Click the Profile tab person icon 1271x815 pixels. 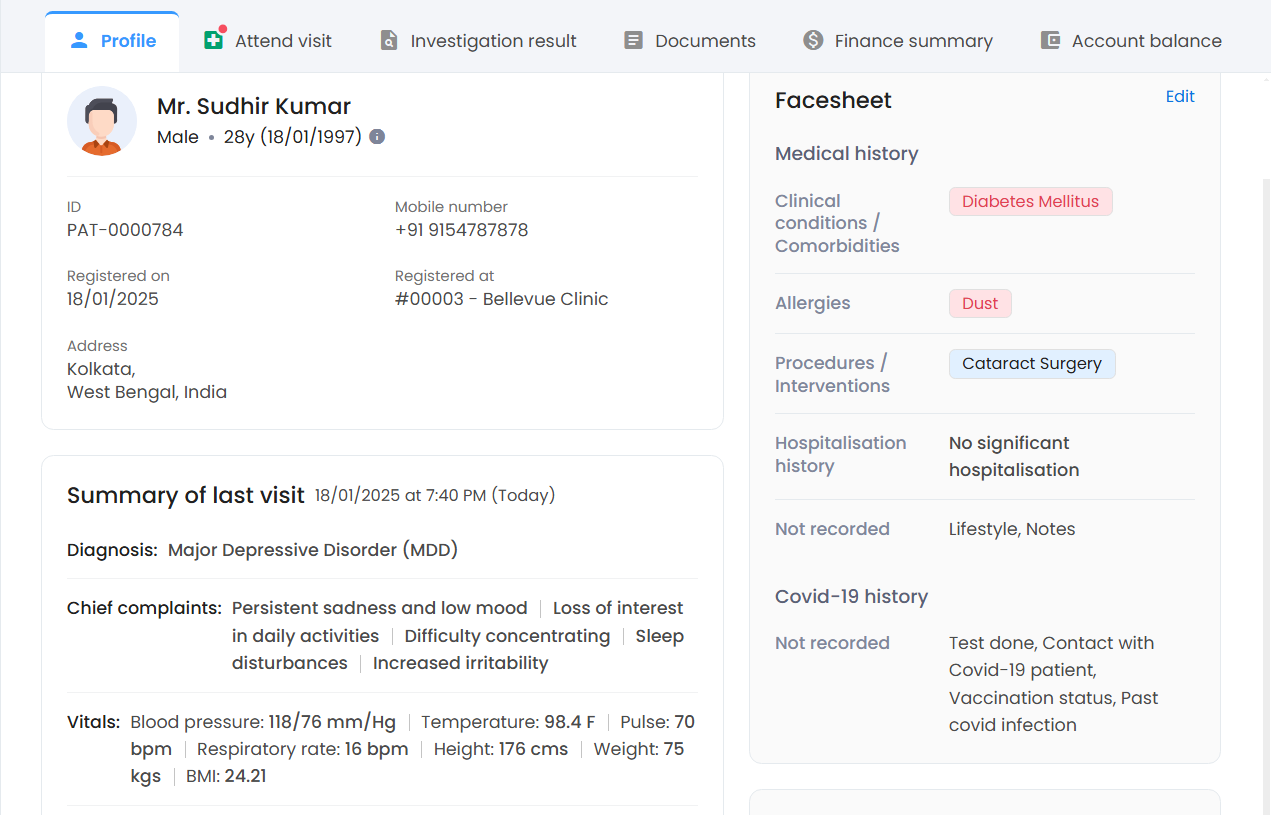(x=79, y=40)
